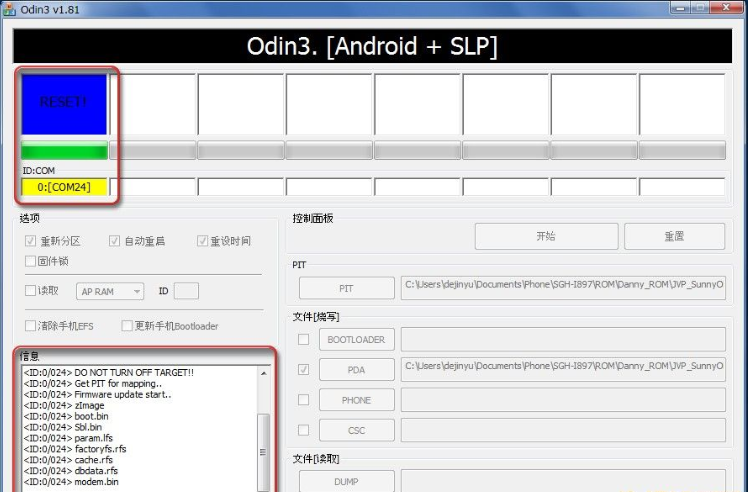Screen dimensions: 749x492
Task: Click the PDA file path field
Action: point(563,369)
